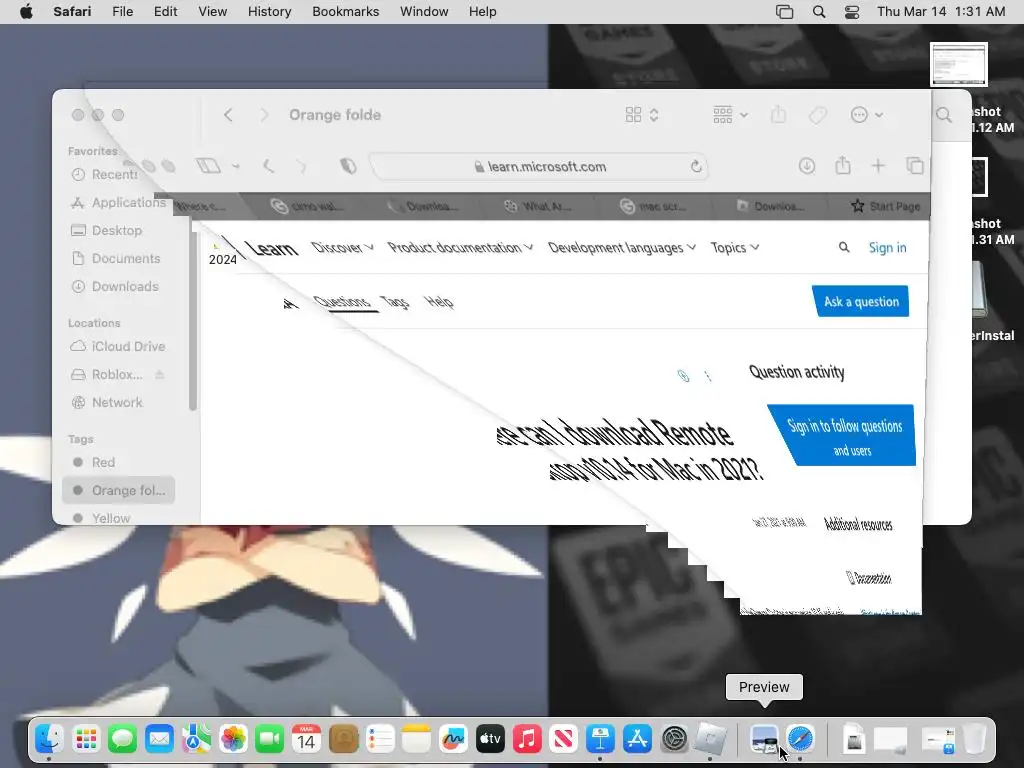This screenshot has width=1024, height=768.
Task: Open Spotlight search in menu bar
Action: point(818,12)
